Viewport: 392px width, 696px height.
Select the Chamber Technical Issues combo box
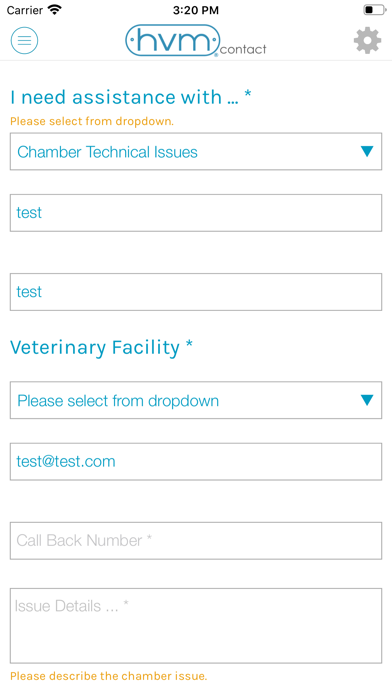coord(196,151)
